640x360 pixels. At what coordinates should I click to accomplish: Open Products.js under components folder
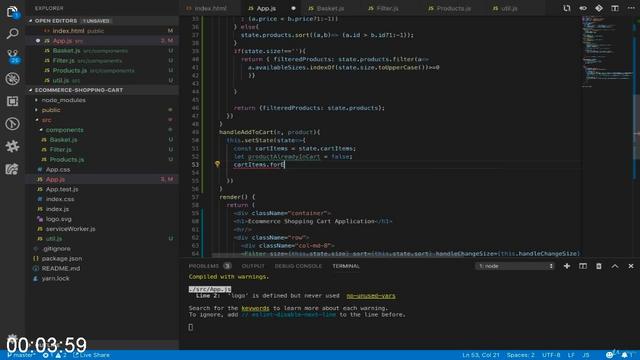[x=103, y=160]
